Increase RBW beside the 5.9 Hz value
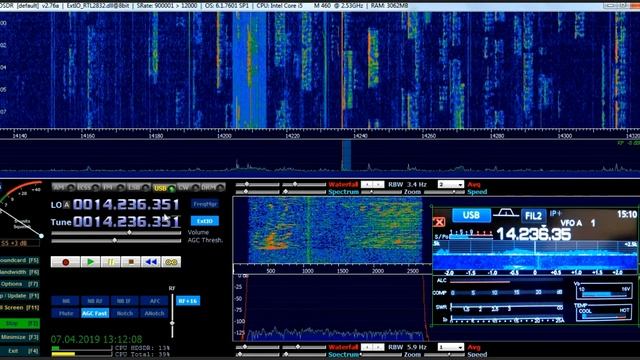 click(x=378, y=347)
